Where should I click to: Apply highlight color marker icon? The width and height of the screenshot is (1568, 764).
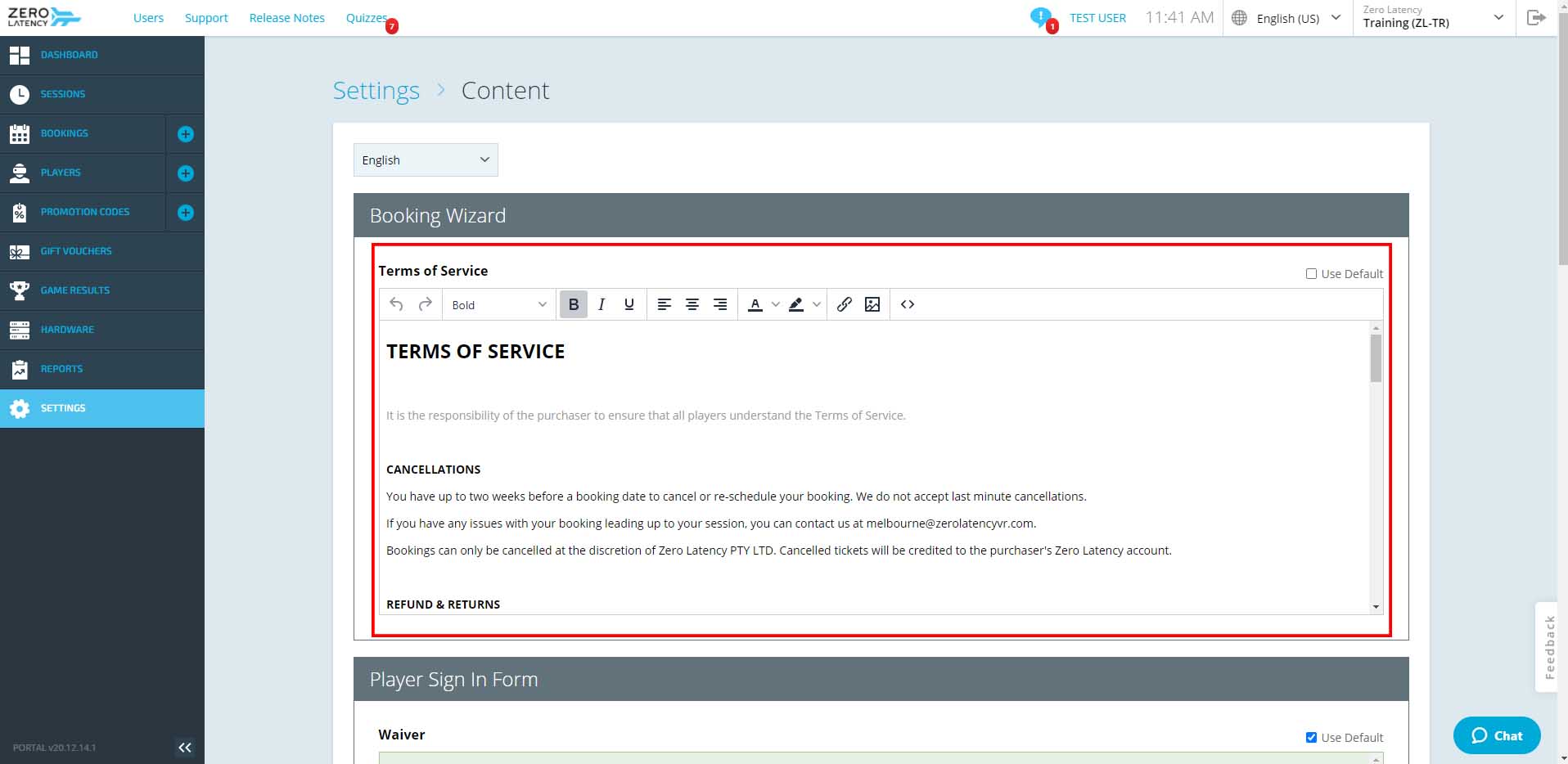(x=796, y=304)
